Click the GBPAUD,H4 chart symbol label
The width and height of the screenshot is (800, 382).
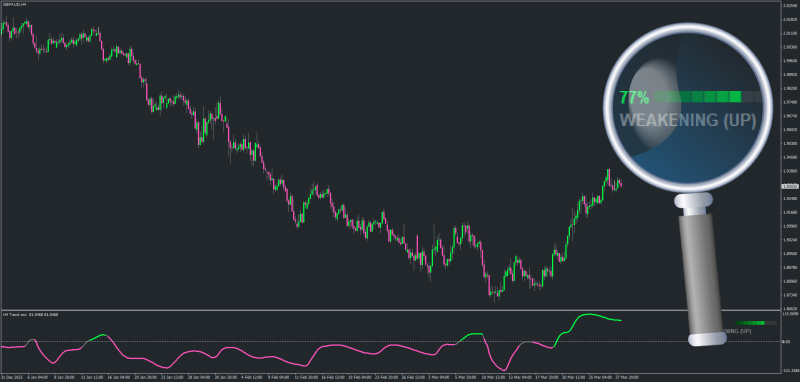14,4
